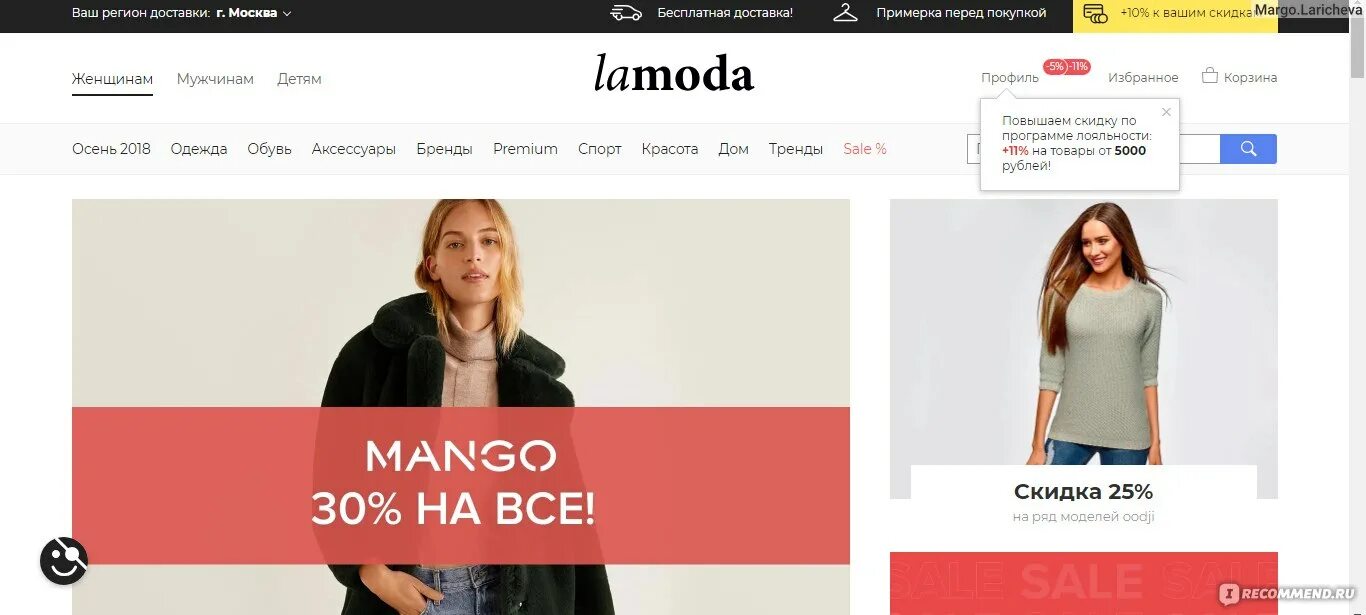The height and width of the screenshot is (615, 1366).
Task: Click the blue search magnifier button
Action: [x=1248, y=149]
